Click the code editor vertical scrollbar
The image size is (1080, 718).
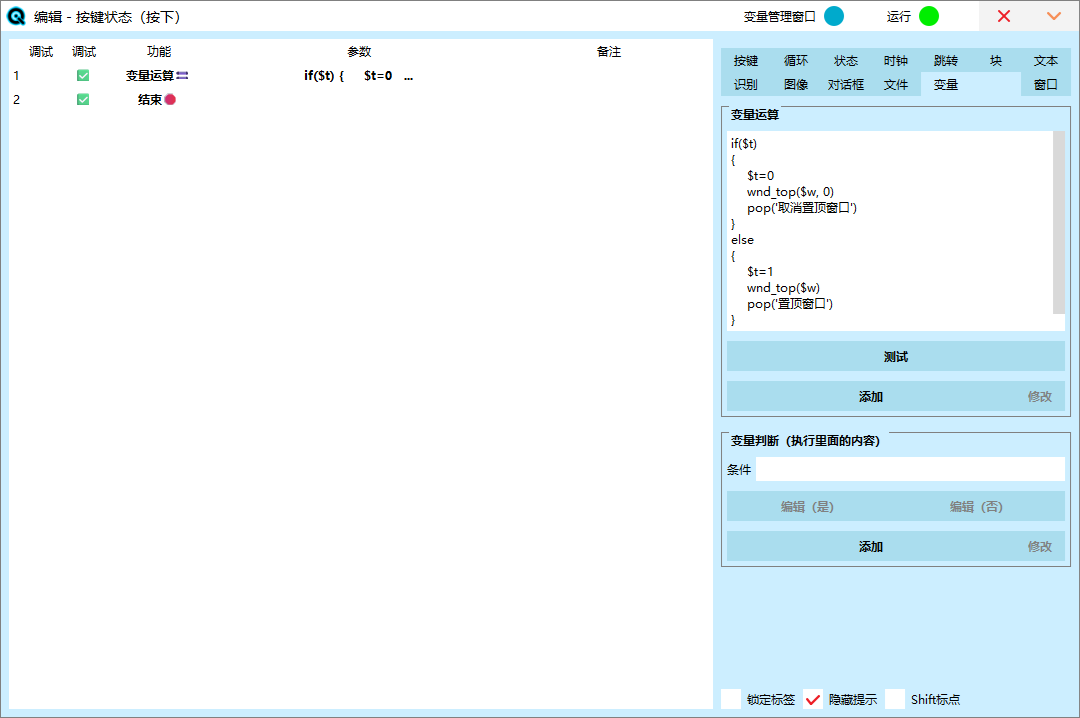click(1059, 222)
